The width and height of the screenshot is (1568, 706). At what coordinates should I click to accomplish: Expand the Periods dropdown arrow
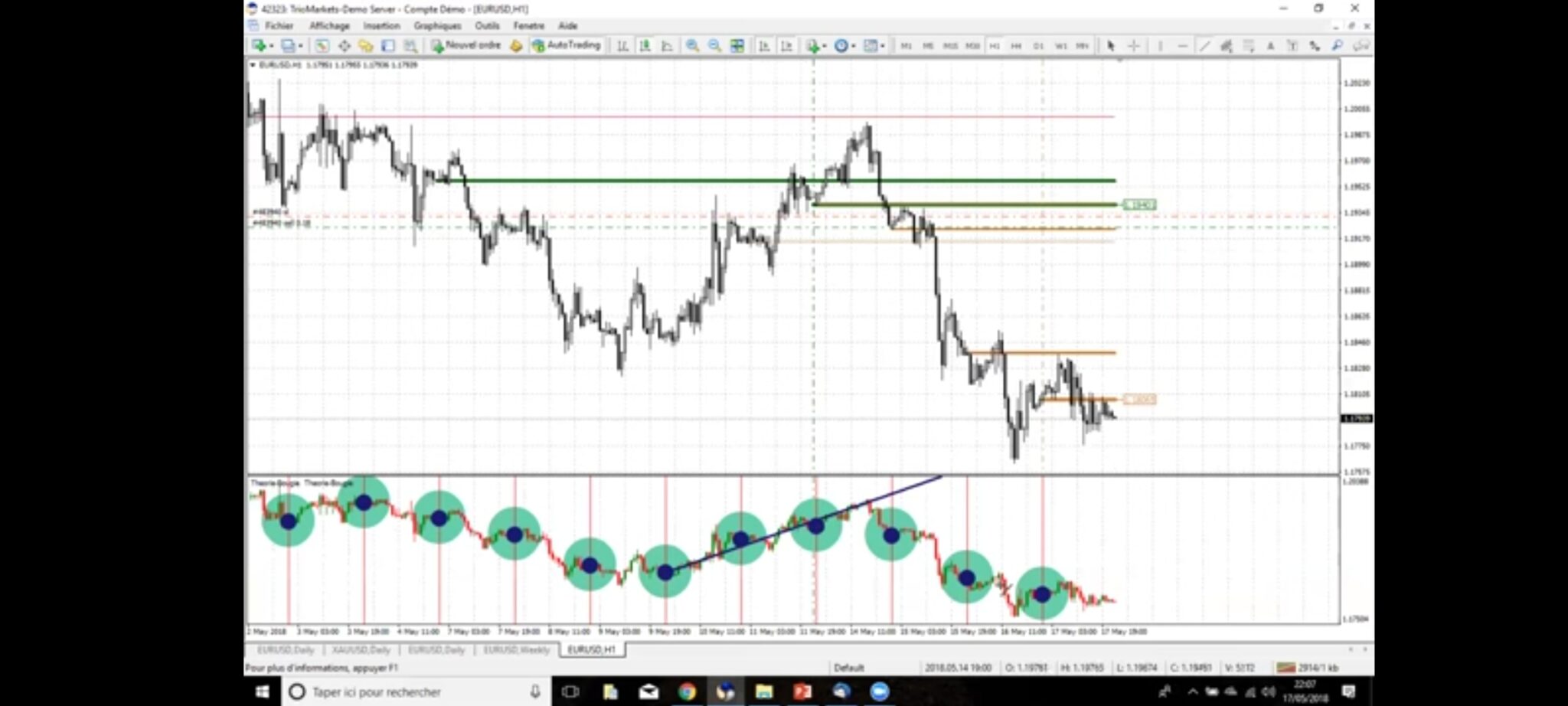click(853, 46)
